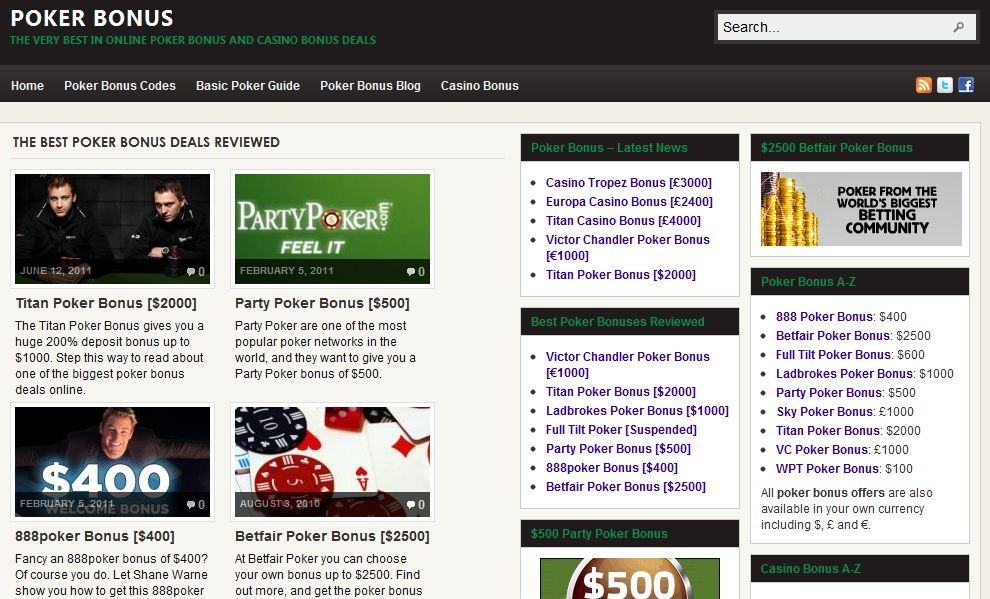Click the AUGUST 3, 2010 date label
990x599 pixels.
(280, 503)
